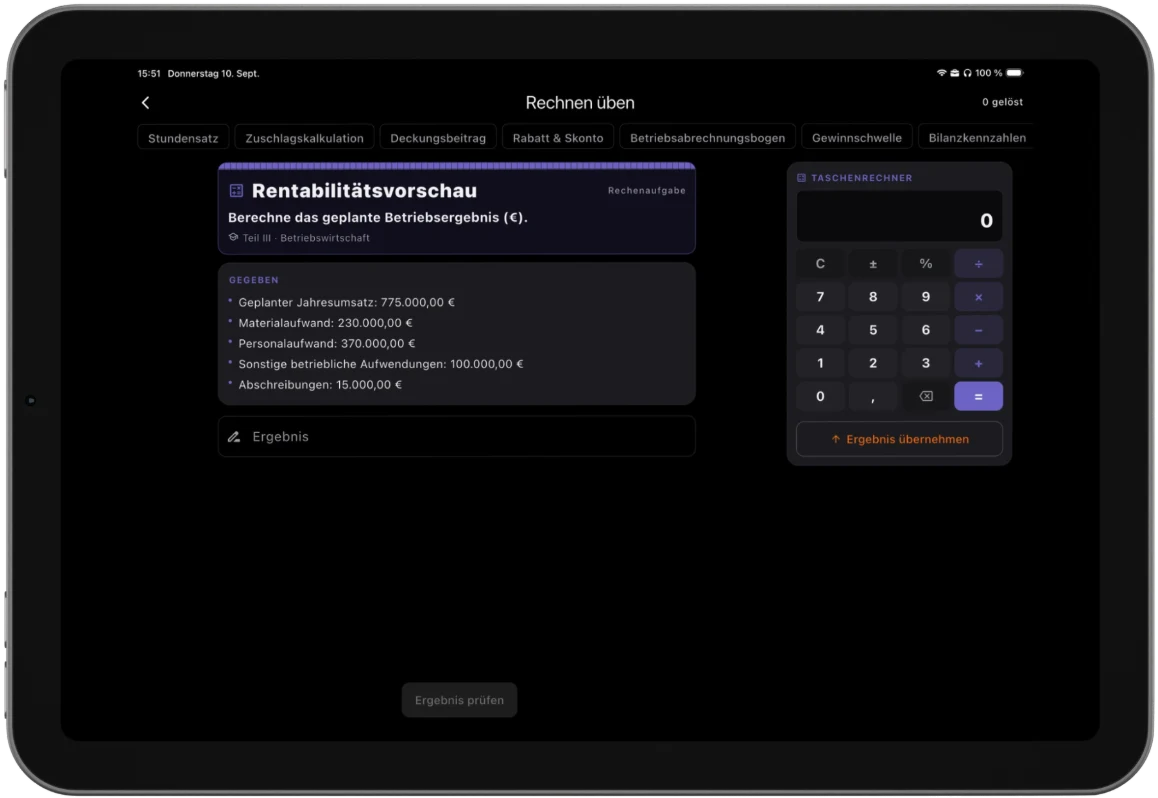Open the Deckungsbeitrag tab
Screen dimensions: 1158x798
point(438,138)
